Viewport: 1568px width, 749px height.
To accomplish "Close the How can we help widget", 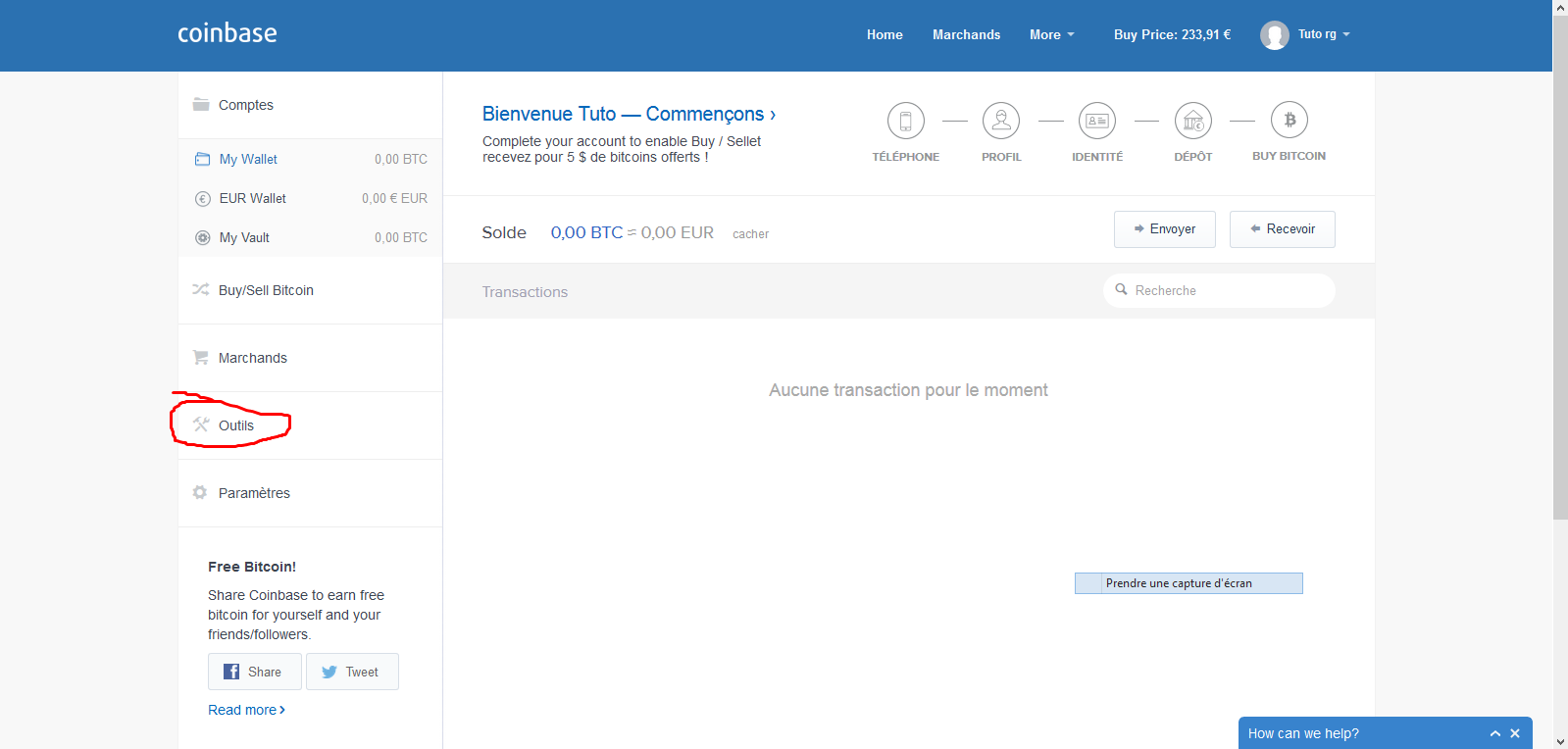I will coord(1515,733).
